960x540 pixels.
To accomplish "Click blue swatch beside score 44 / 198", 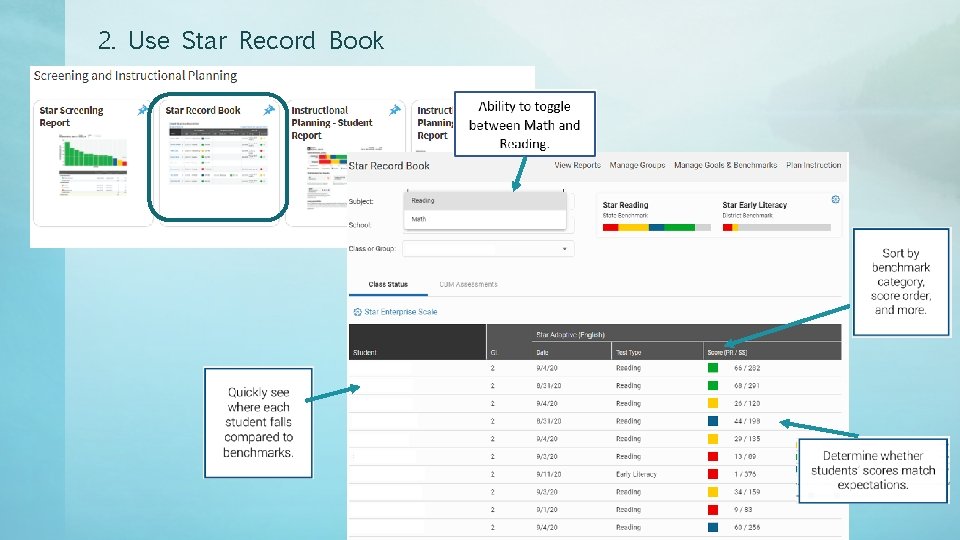I will tap(713, 421).
